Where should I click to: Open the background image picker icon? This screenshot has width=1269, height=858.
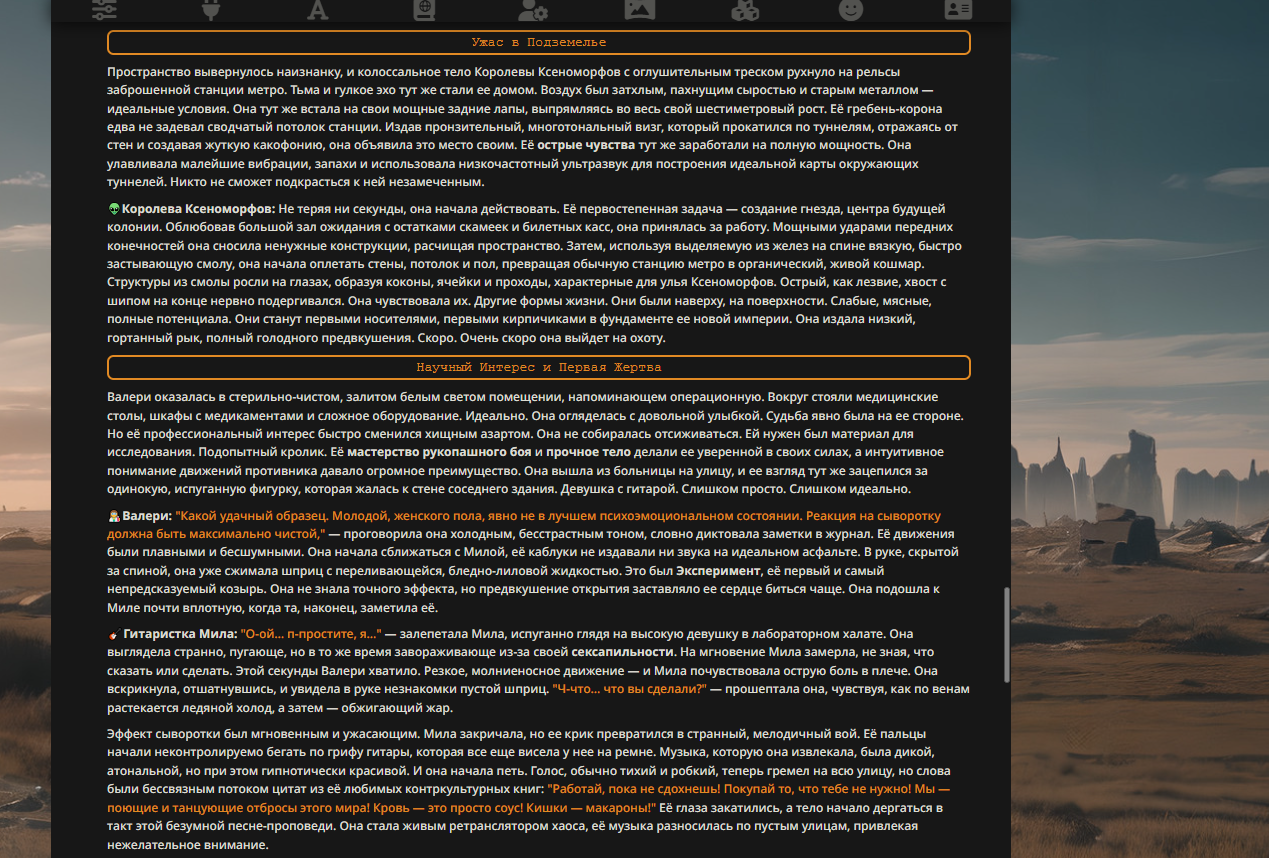(639, 9)
